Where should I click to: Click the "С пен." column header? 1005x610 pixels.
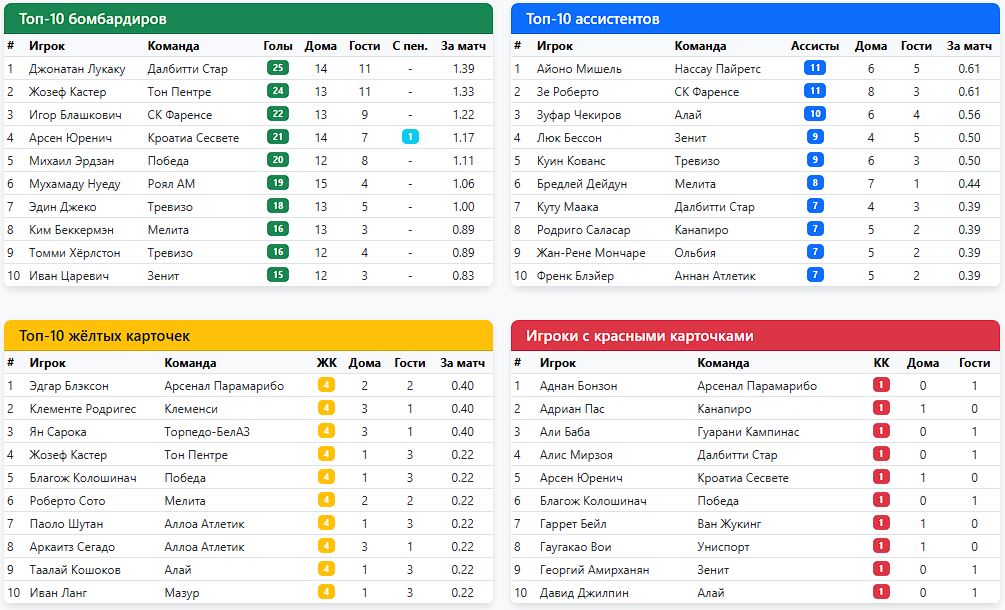point(410,46)
